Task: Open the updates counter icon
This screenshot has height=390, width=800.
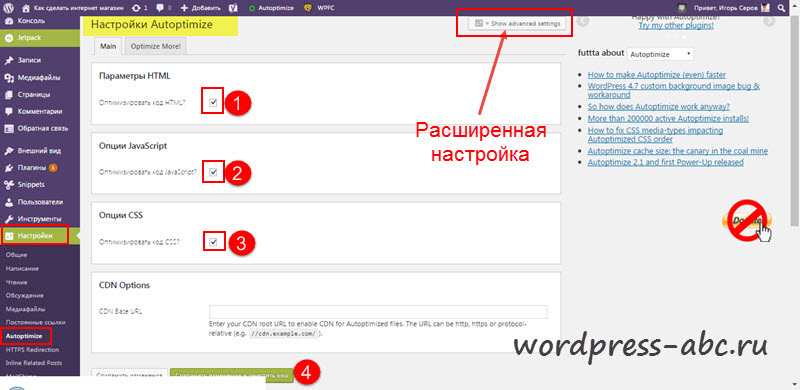Action: click(137, 8)
